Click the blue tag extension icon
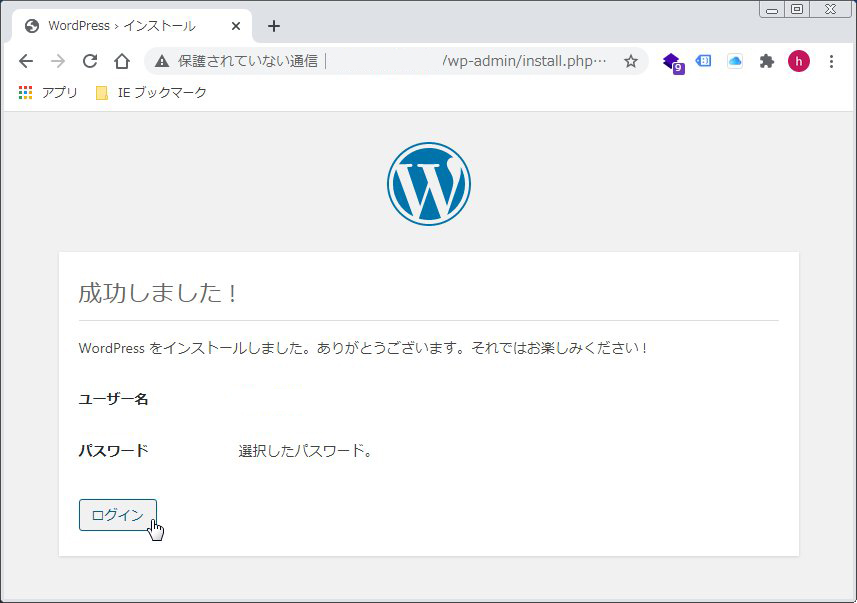The width and height of the screenshot is (857, 603). tap(703, 61)
